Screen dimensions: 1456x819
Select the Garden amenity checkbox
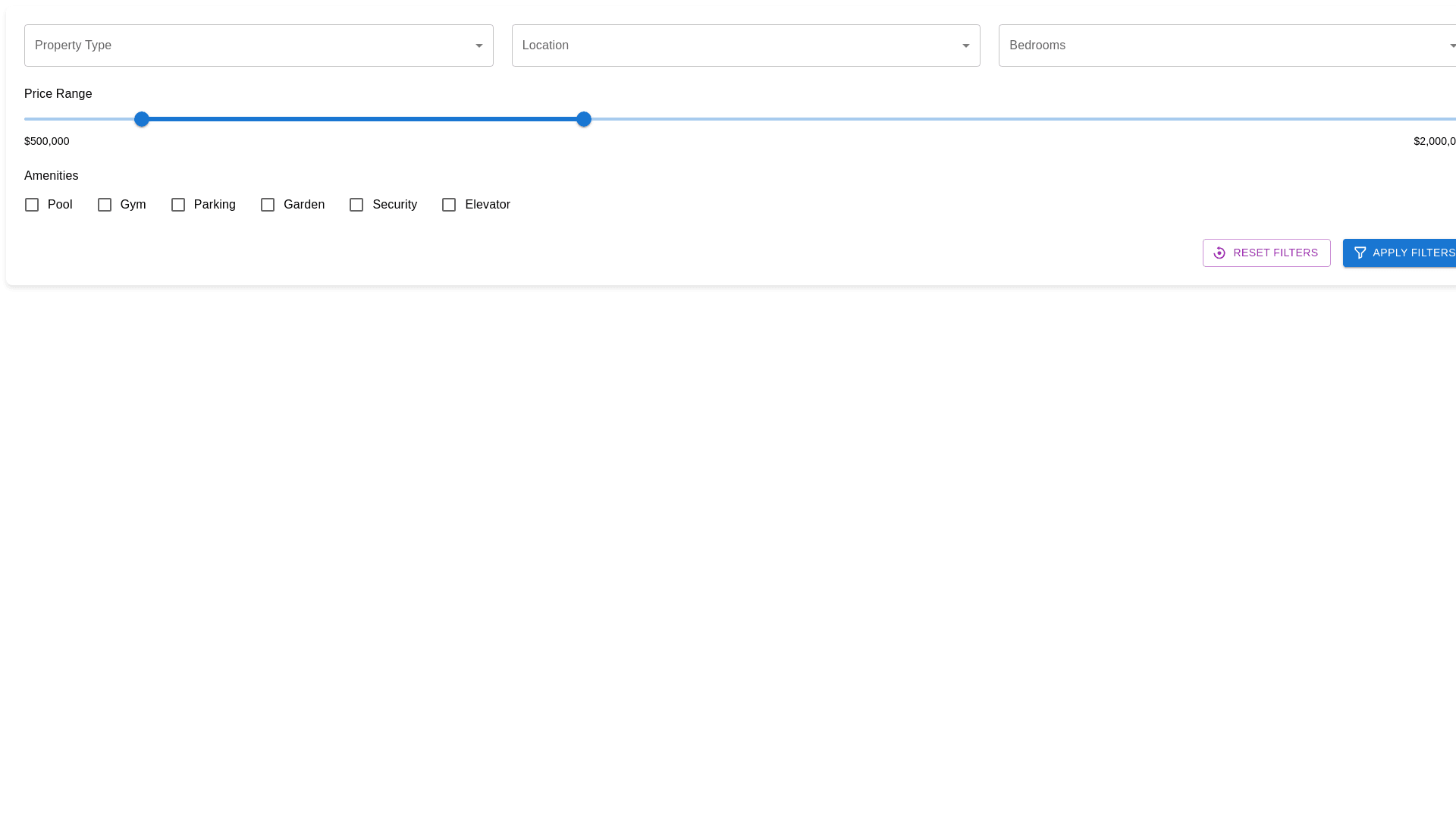click(x=268, y=205)
